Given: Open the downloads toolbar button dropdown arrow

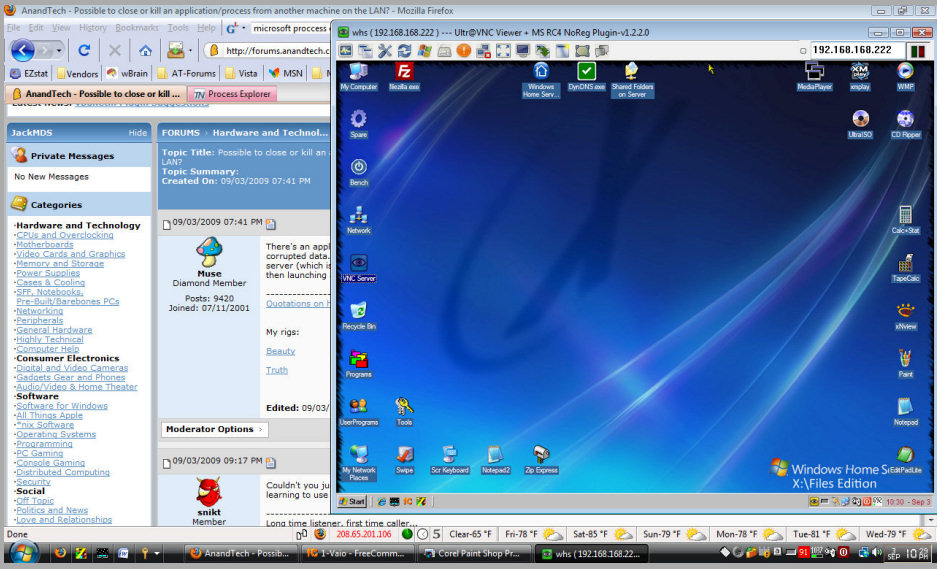Looking at the screenshot, I should pos(190,51).
